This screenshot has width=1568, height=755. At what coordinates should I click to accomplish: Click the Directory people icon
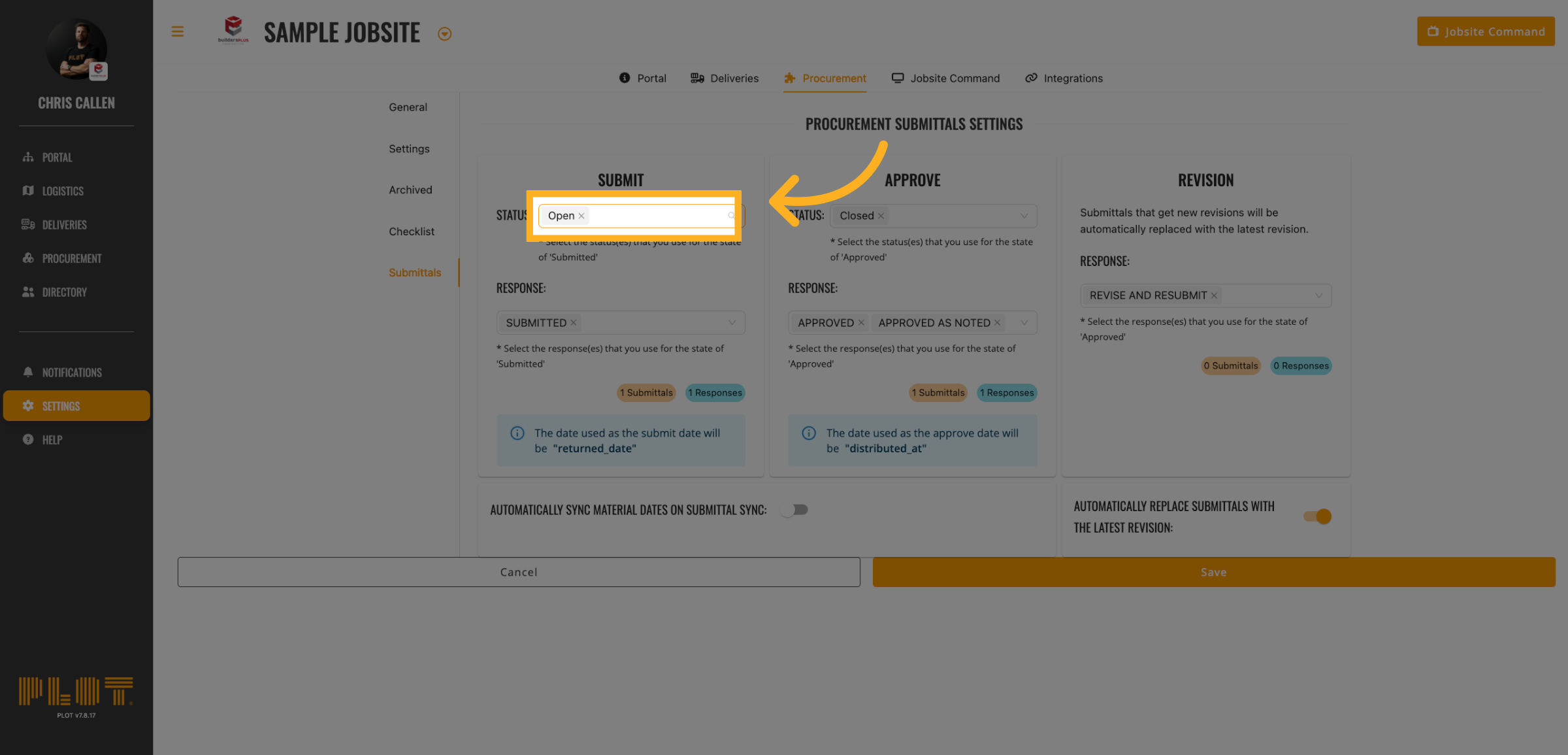[28, 292]
